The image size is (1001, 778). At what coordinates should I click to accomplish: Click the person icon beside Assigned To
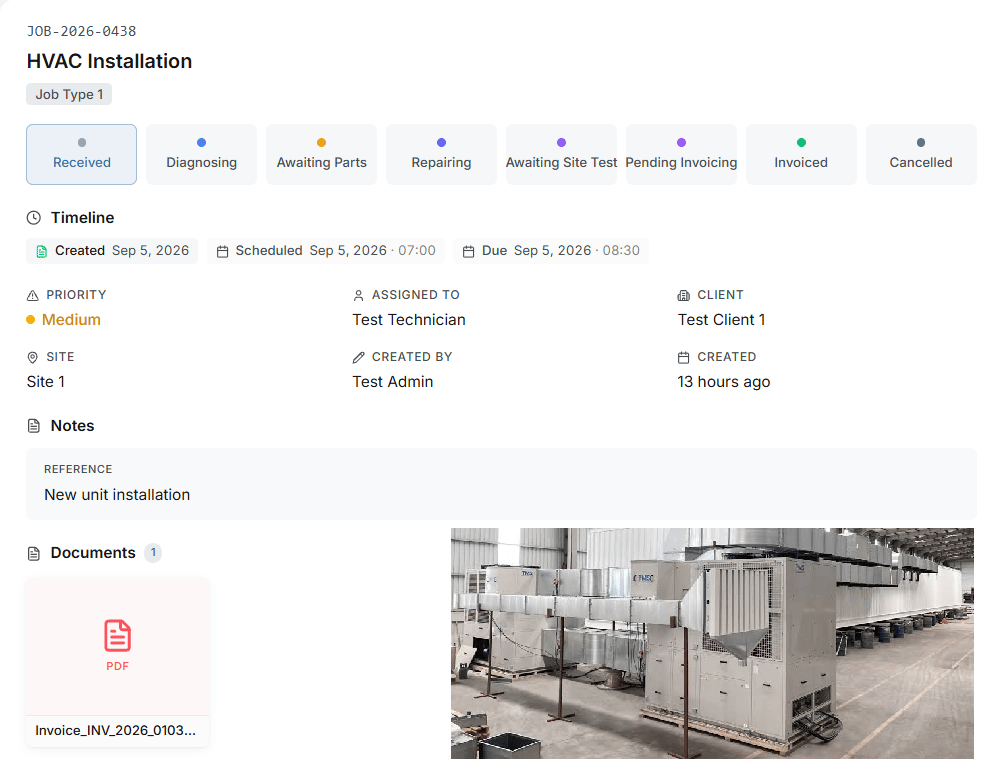[x=358, y=295]
